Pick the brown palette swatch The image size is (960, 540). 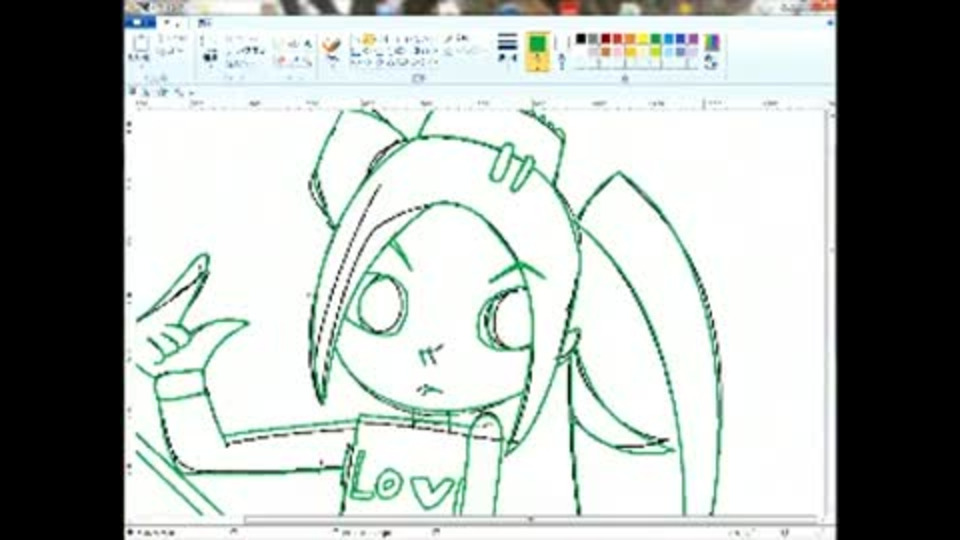(x=606, y=52)
